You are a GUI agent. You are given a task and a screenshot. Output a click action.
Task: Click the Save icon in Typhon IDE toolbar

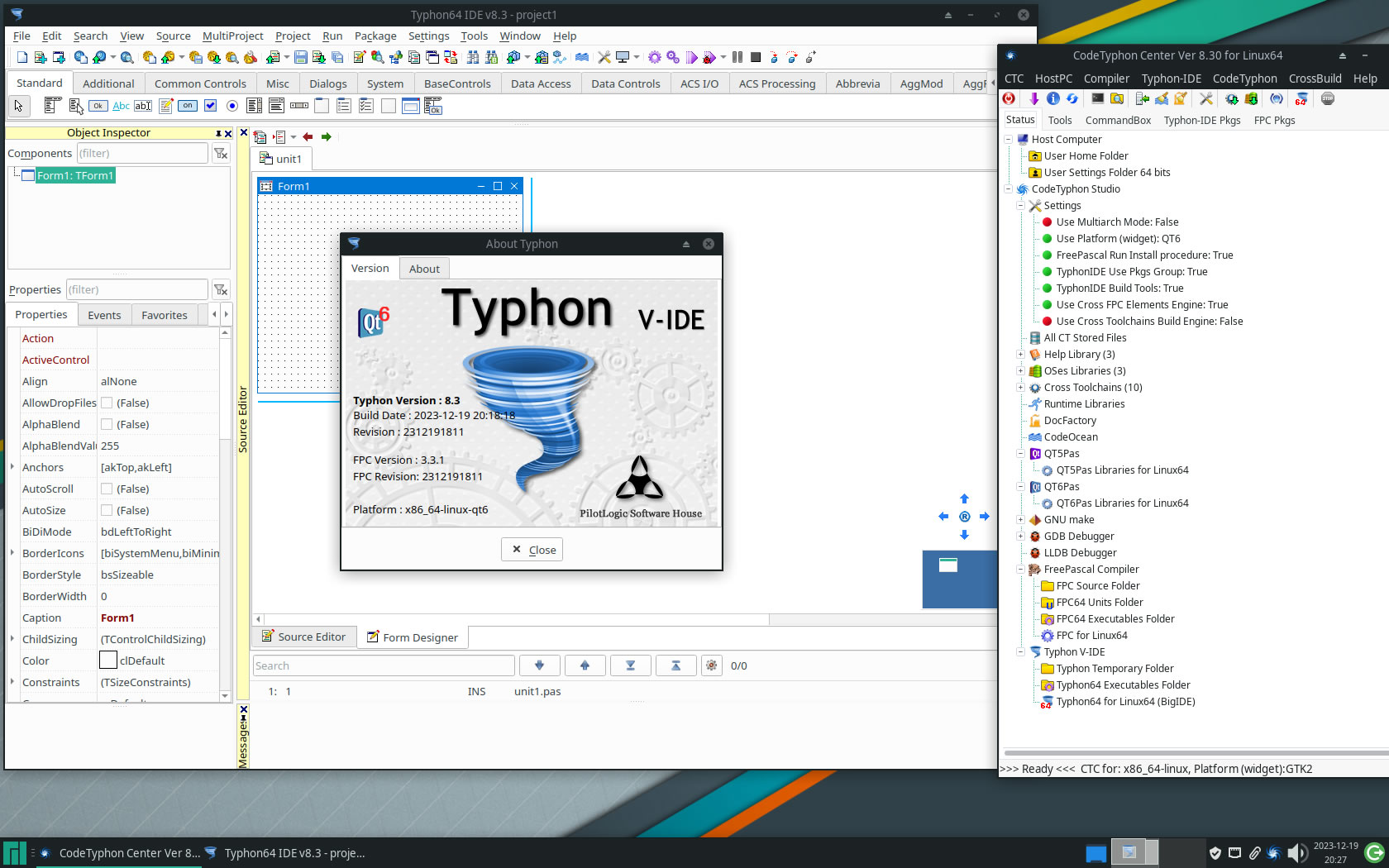click(x=301, y=57)
